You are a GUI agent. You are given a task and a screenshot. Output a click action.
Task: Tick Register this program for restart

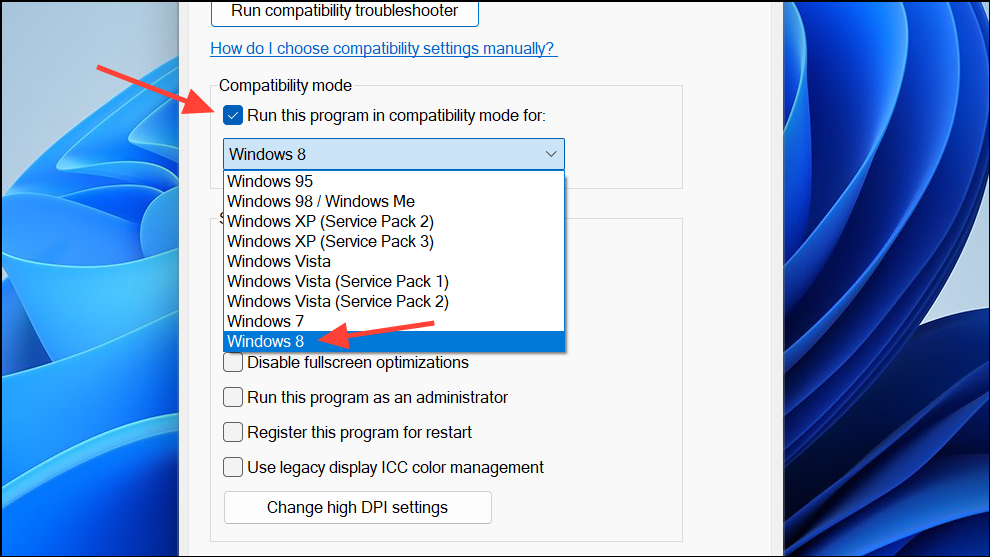233,432
